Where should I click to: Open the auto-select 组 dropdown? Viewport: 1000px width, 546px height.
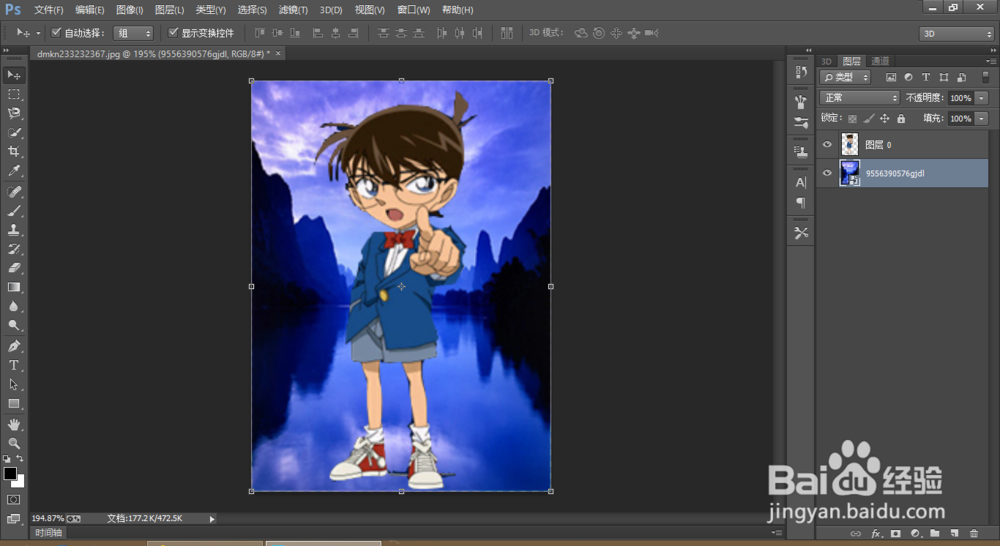click(133, 33)
